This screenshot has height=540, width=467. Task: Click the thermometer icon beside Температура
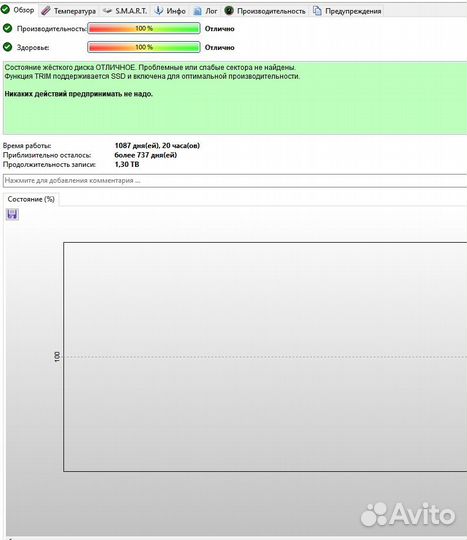pyautogui.click(x=45, y=11)
